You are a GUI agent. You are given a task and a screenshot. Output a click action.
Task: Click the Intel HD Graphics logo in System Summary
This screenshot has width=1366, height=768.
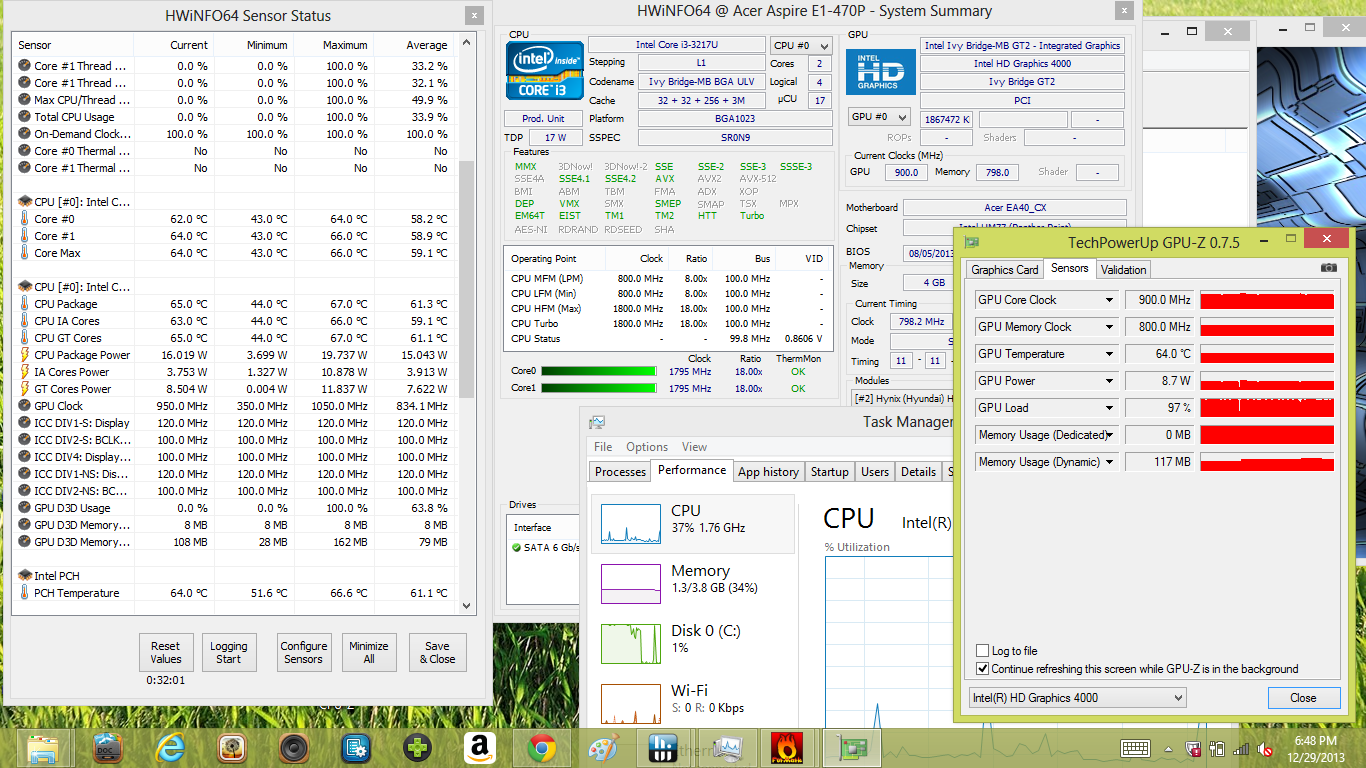click(880, 71)
